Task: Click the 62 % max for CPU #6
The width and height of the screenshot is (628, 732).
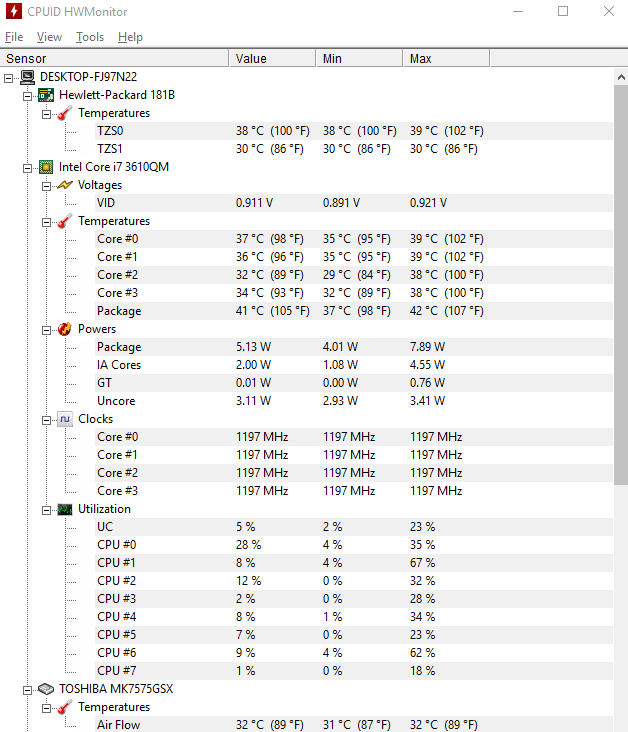Action: coord(422,653)
